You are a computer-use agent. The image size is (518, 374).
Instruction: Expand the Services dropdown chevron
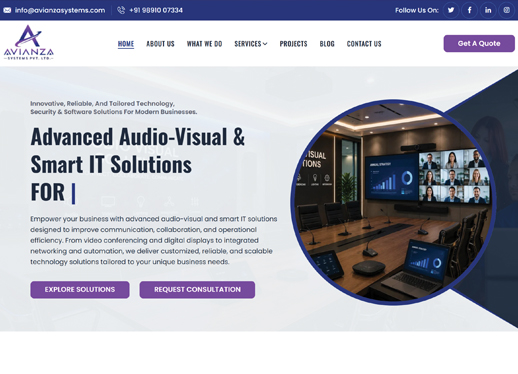point(265,44)
